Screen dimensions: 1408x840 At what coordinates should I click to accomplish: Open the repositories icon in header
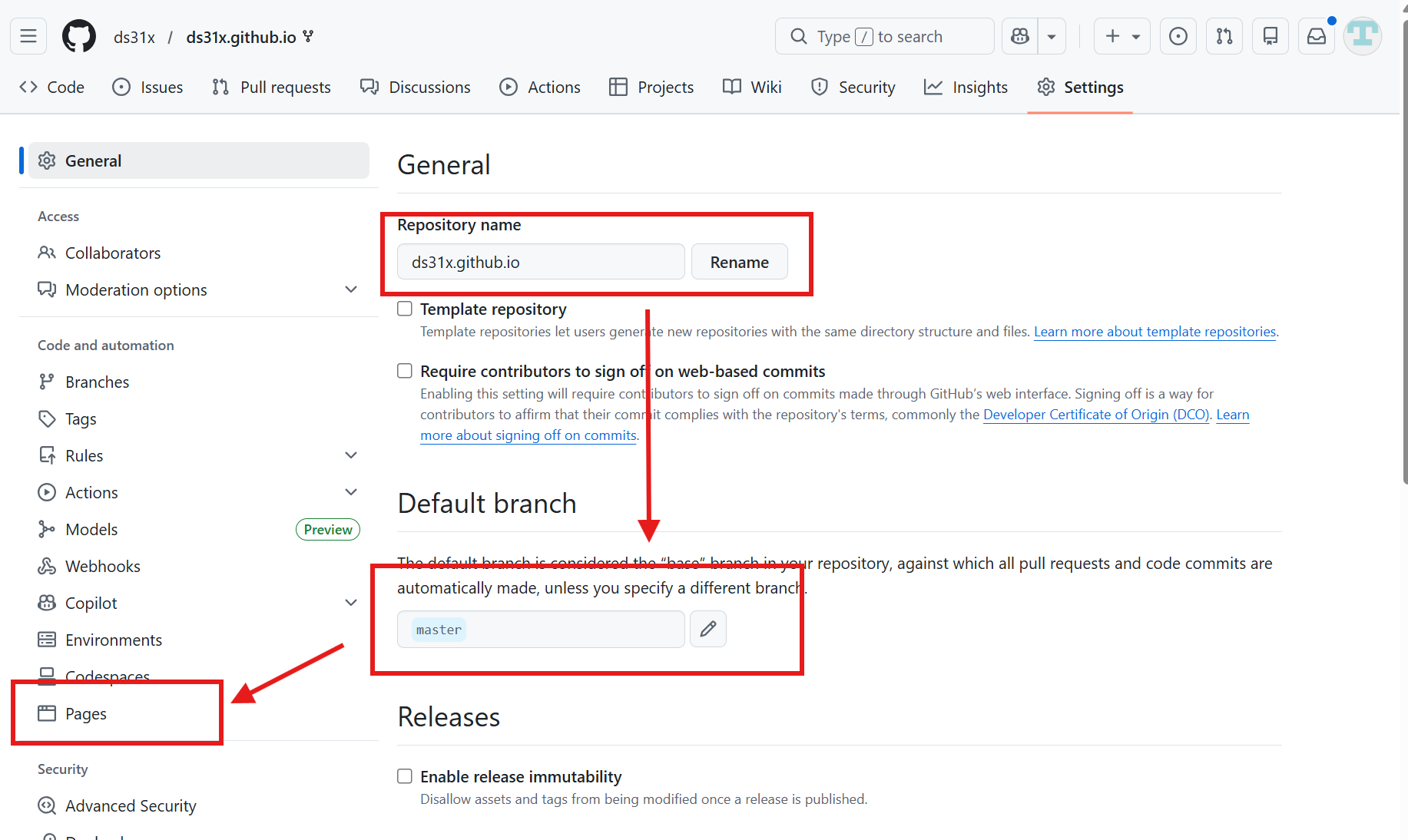[1271, 36]
